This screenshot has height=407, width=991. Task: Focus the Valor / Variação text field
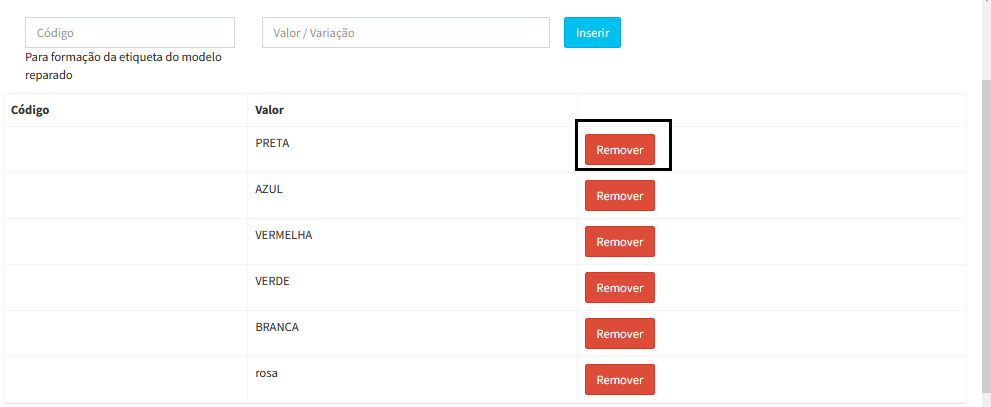pos(405,32)
